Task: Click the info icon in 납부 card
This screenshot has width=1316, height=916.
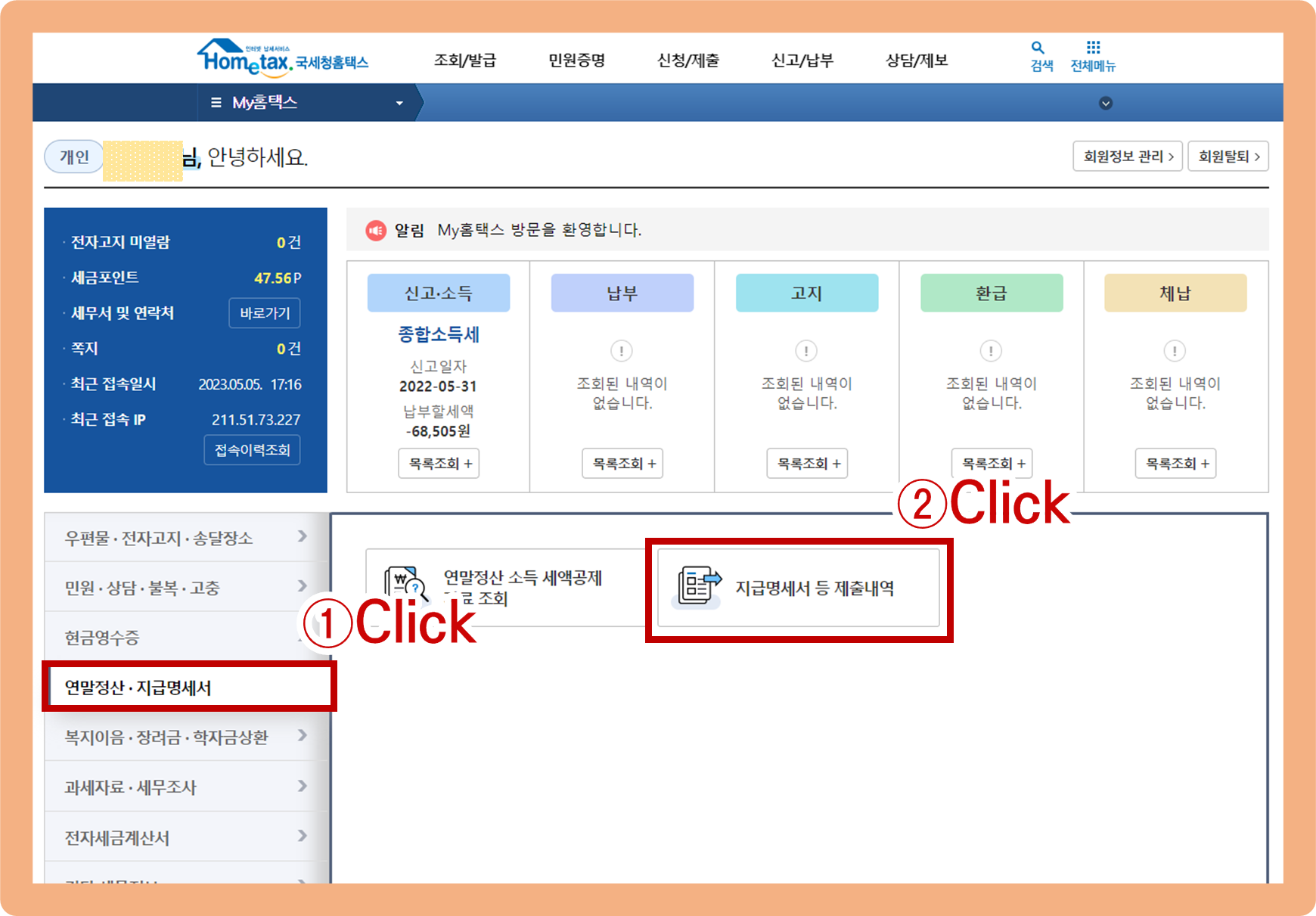Action: click(622, 351)
